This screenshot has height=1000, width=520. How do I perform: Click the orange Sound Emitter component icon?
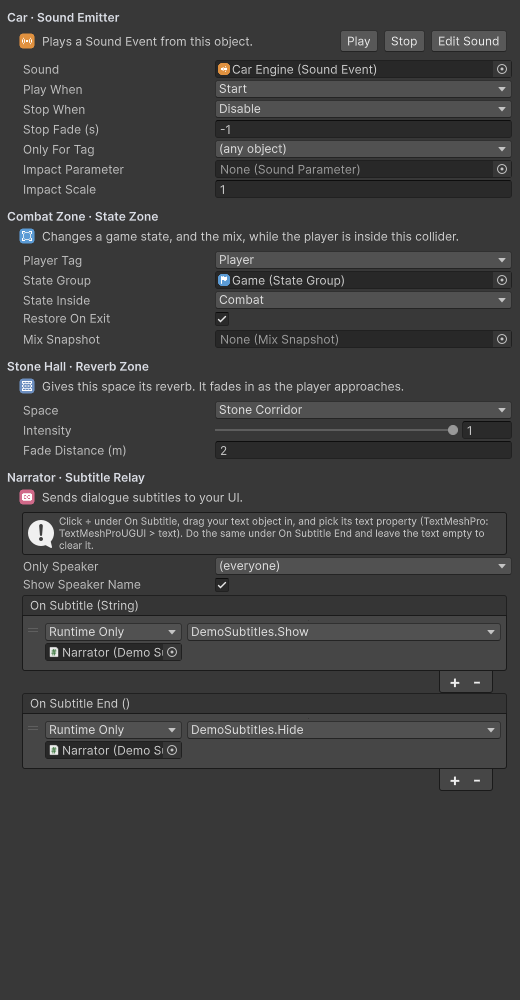[x=27, y=41]
